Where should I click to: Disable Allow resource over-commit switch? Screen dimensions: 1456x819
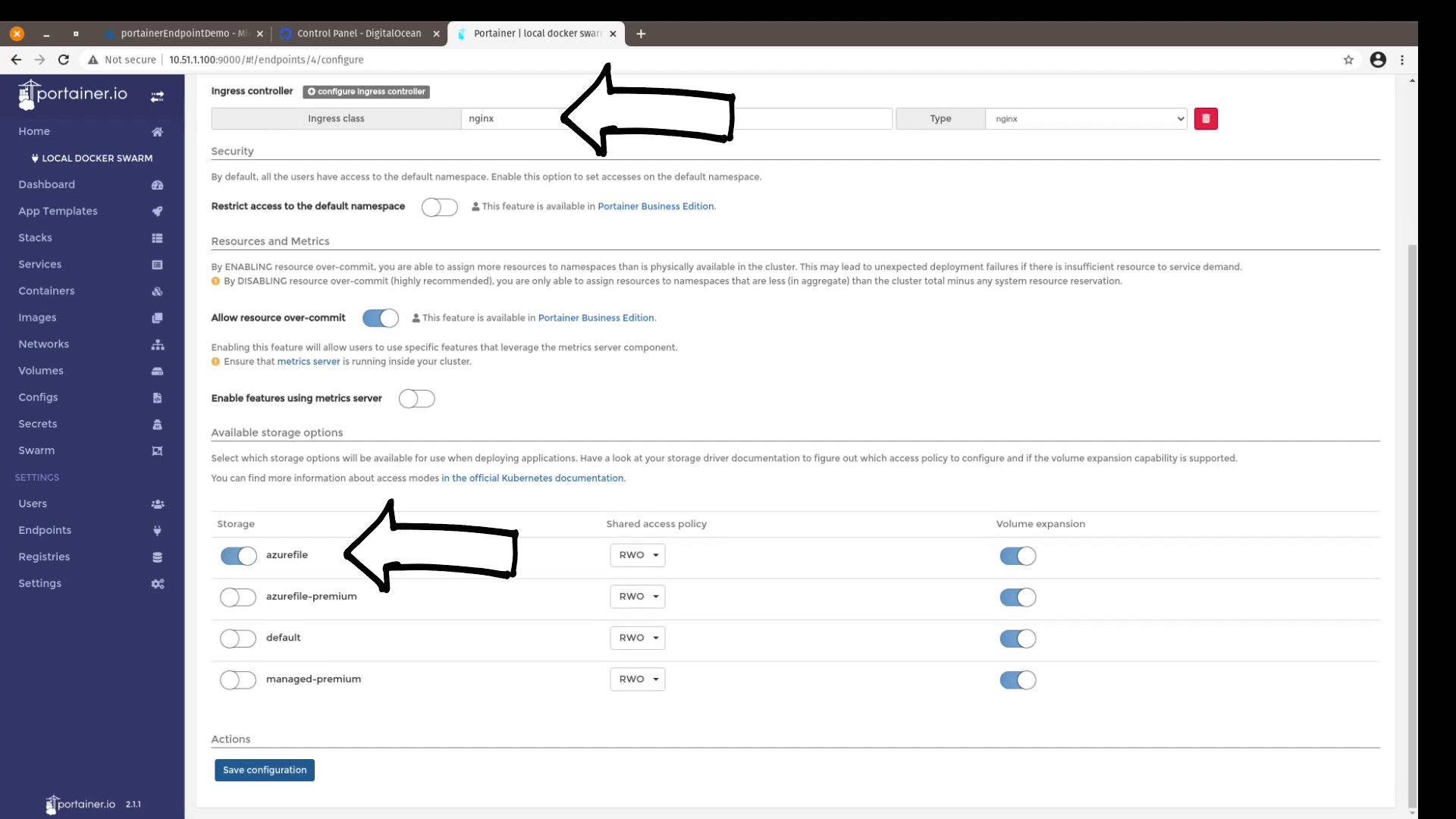(x=381, y=318)
